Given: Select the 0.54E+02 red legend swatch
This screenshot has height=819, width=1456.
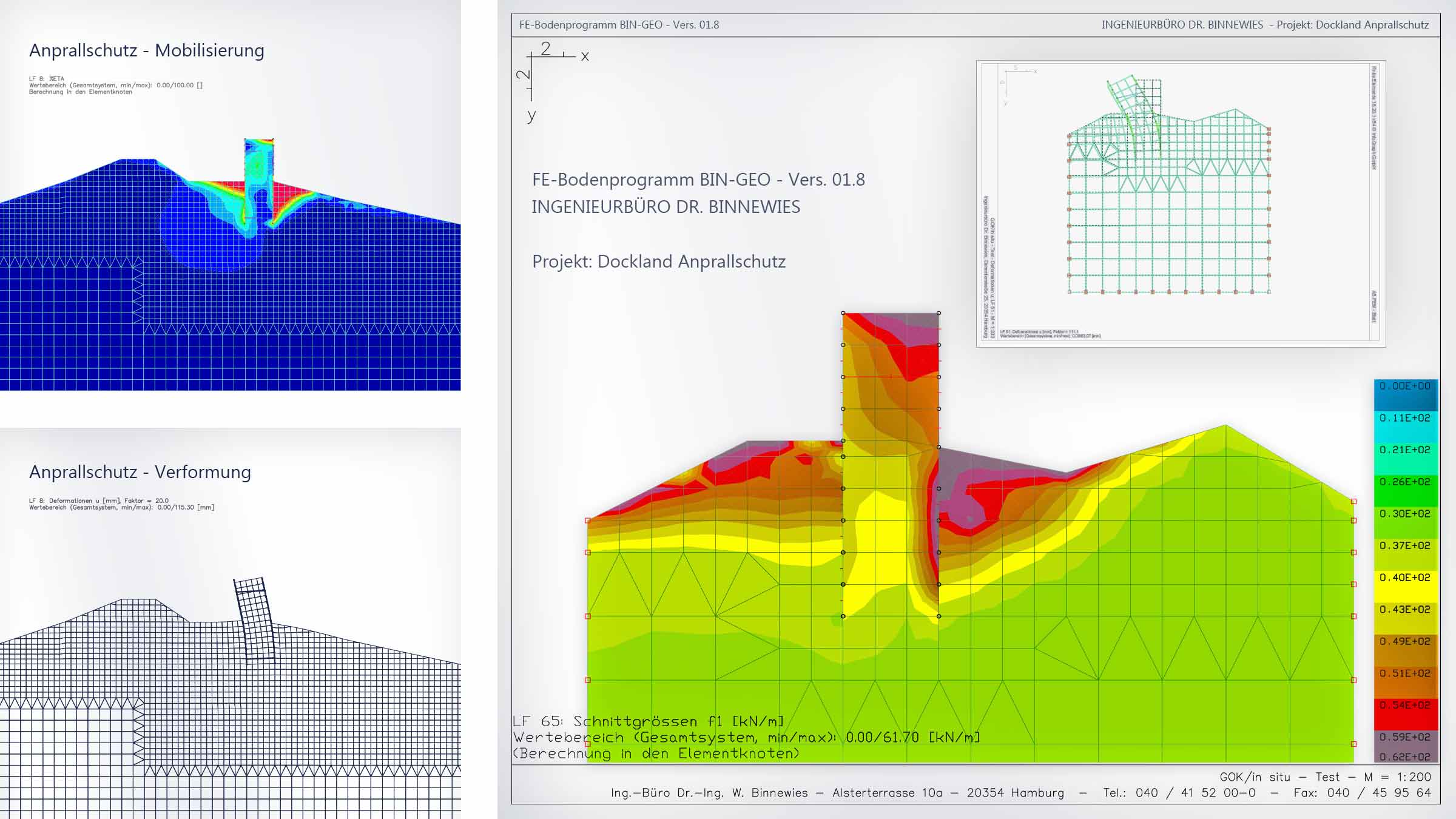Looking at the screenshot, I should click(1406, 714).
